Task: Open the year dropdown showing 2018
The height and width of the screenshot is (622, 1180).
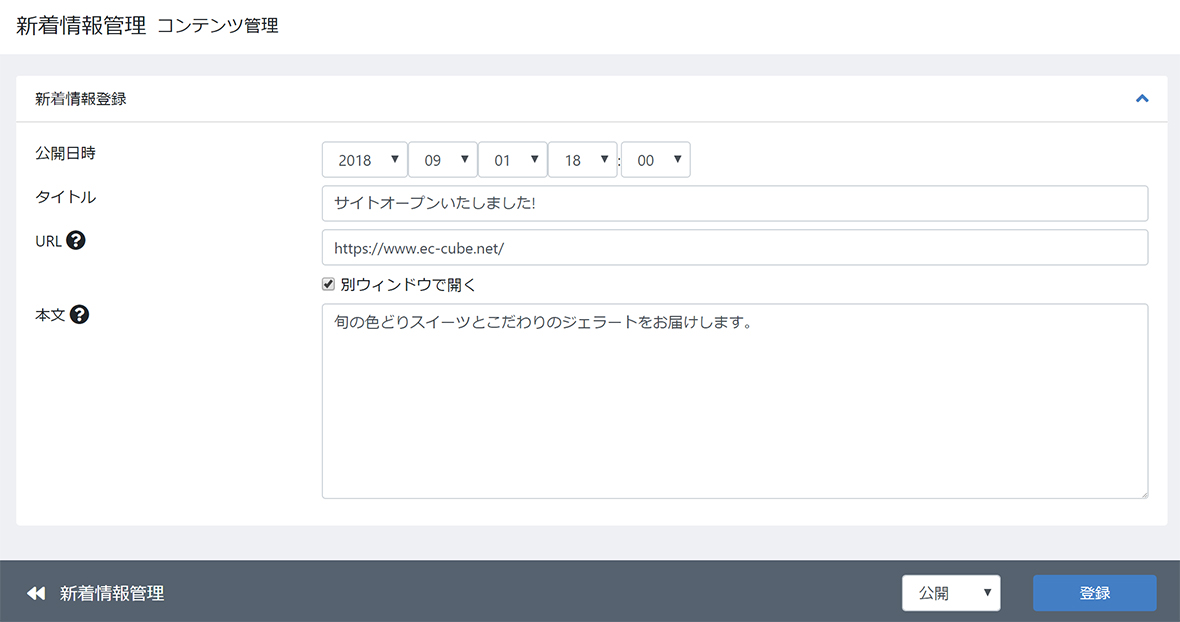Action: click(365, 159)
